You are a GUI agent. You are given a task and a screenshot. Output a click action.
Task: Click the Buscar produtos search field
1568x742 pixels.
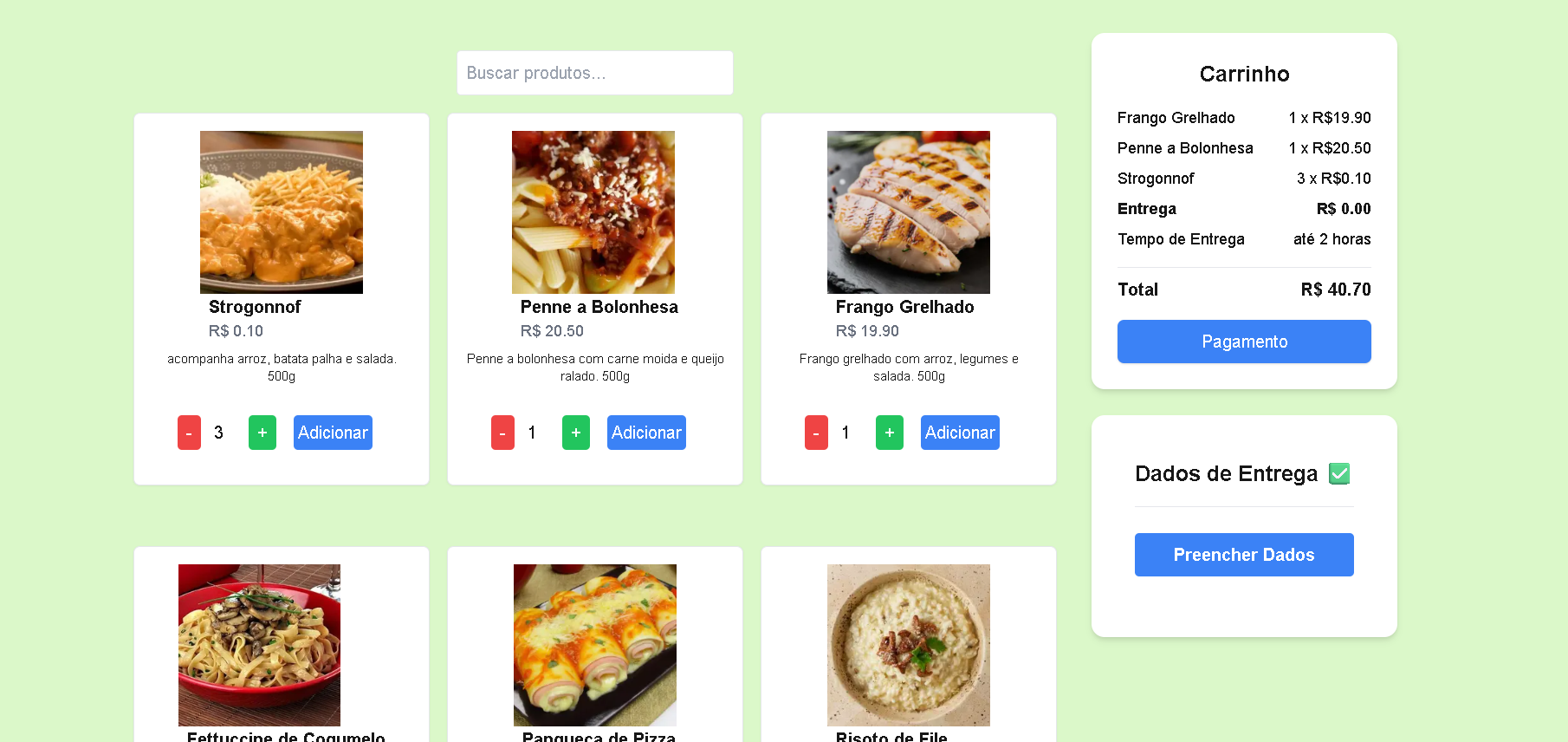click(x=594, y=73)
